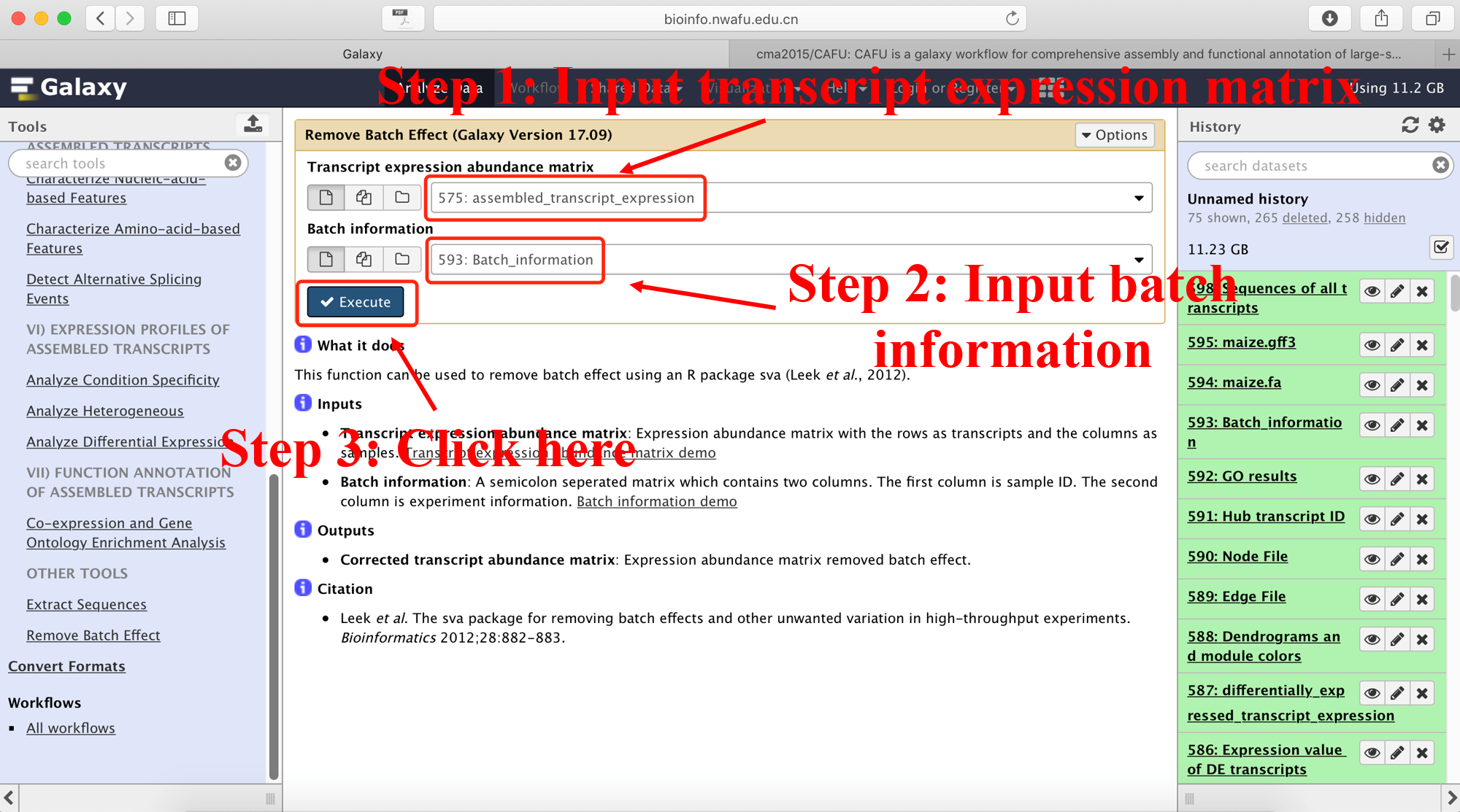Delete dataset 590: Node File
This screenshot has width=1460, height=812.
coord(1422,560)
